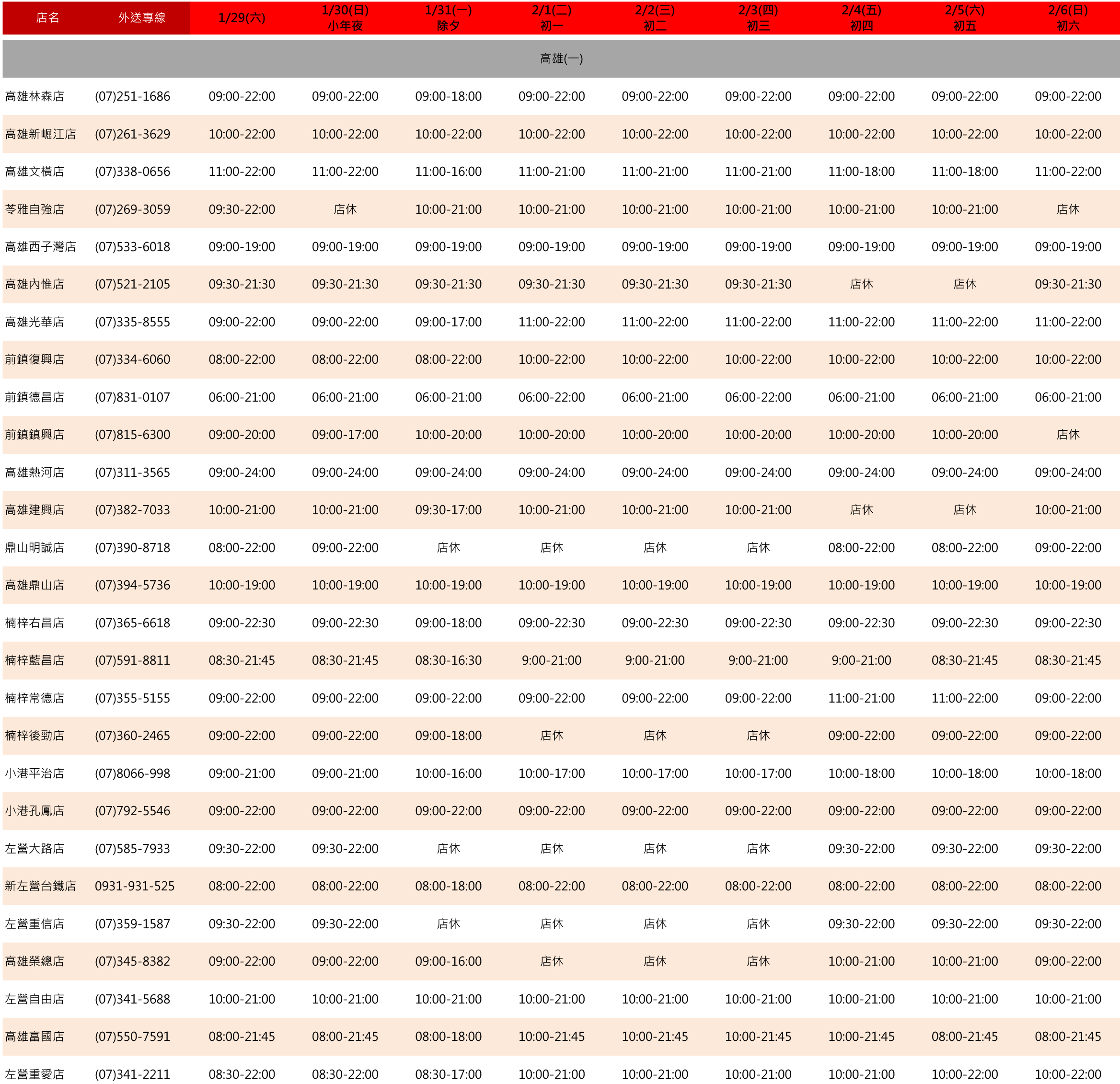Click store name 小港平治店
This screenshot has width=1120, height=1084.
35,773
